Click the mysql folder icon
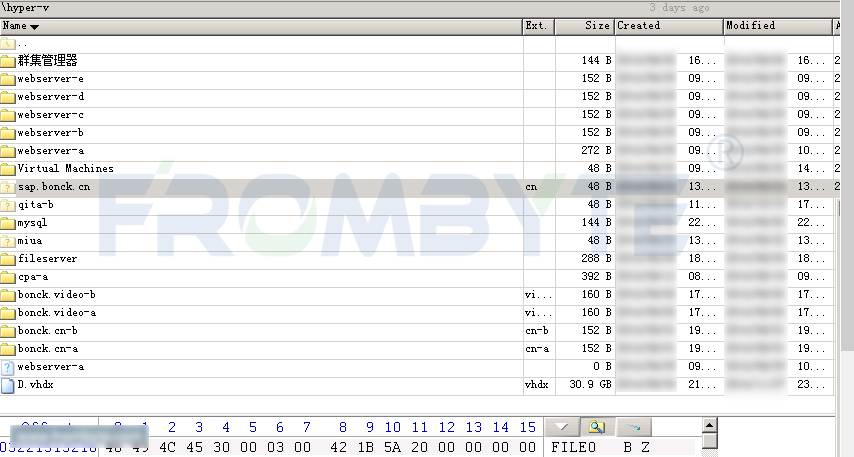Image resolution: width=854 pixels, height=457 pixels. [x=8, y=223]
